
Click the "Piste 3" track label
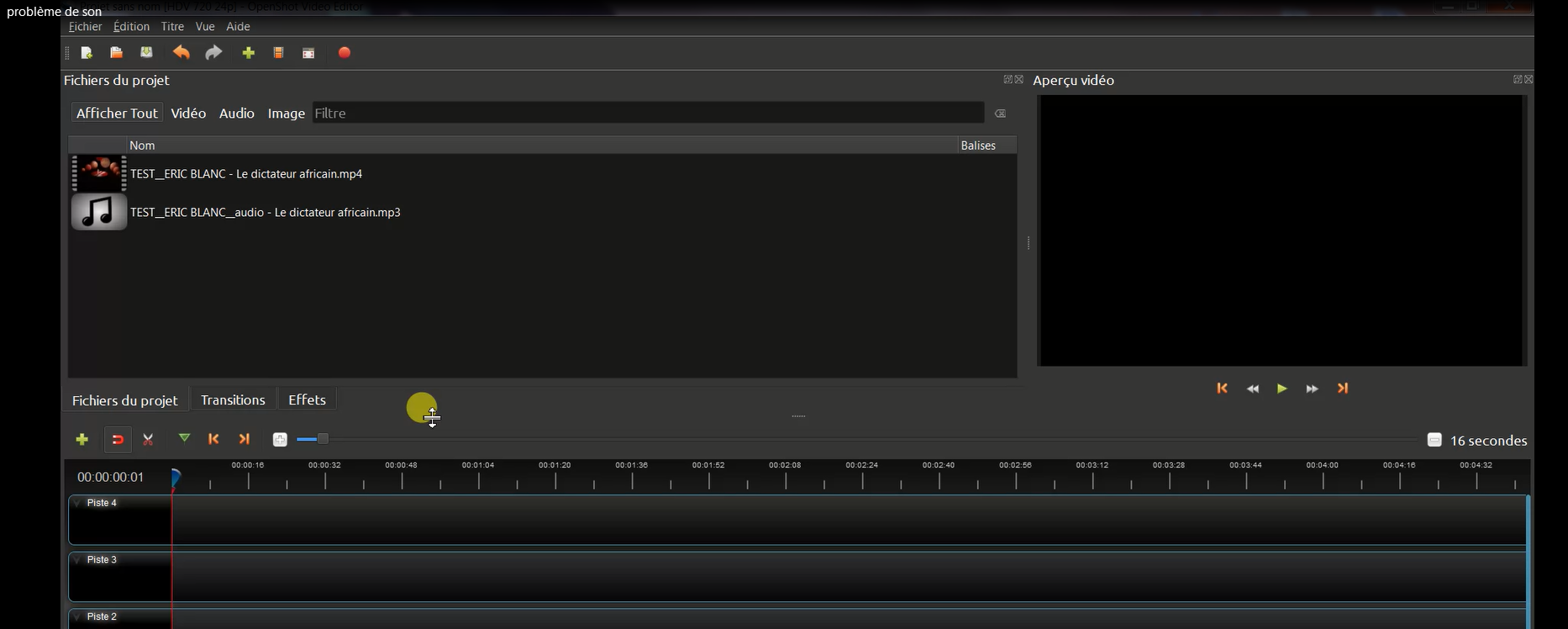click(102, 560)
